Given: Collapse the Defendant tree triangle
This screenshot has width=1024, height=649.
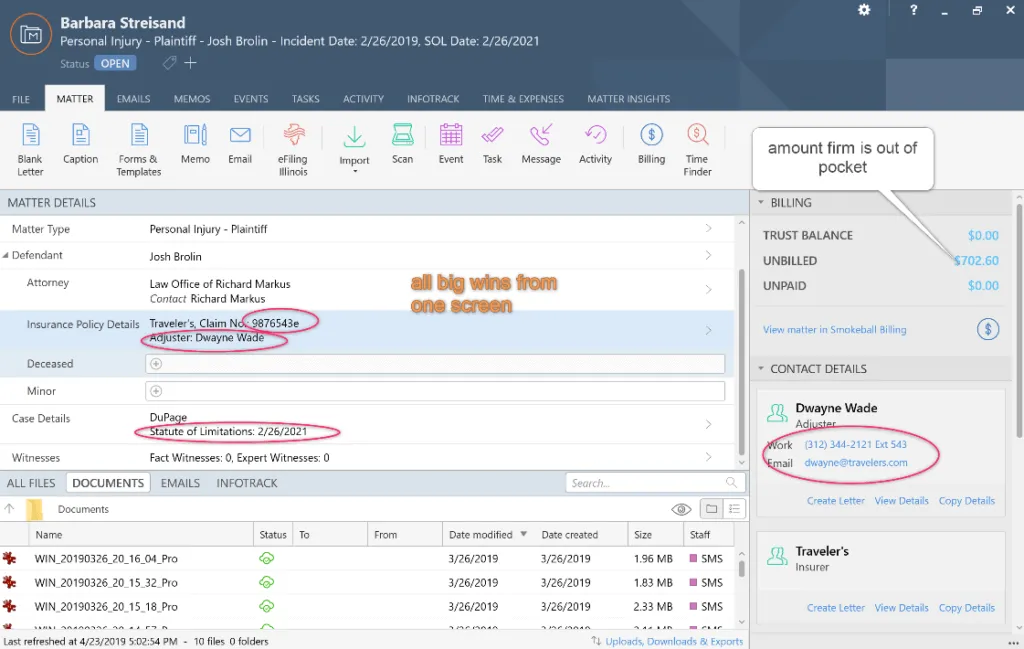Looking at the screenshot, I should (5, 255).
